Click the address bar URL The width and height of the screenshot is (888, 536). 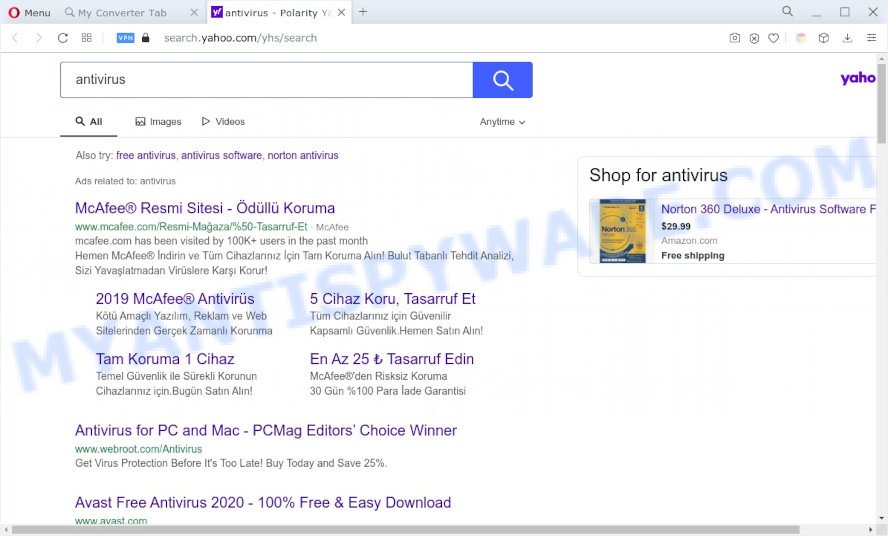(x=240, y=38)
